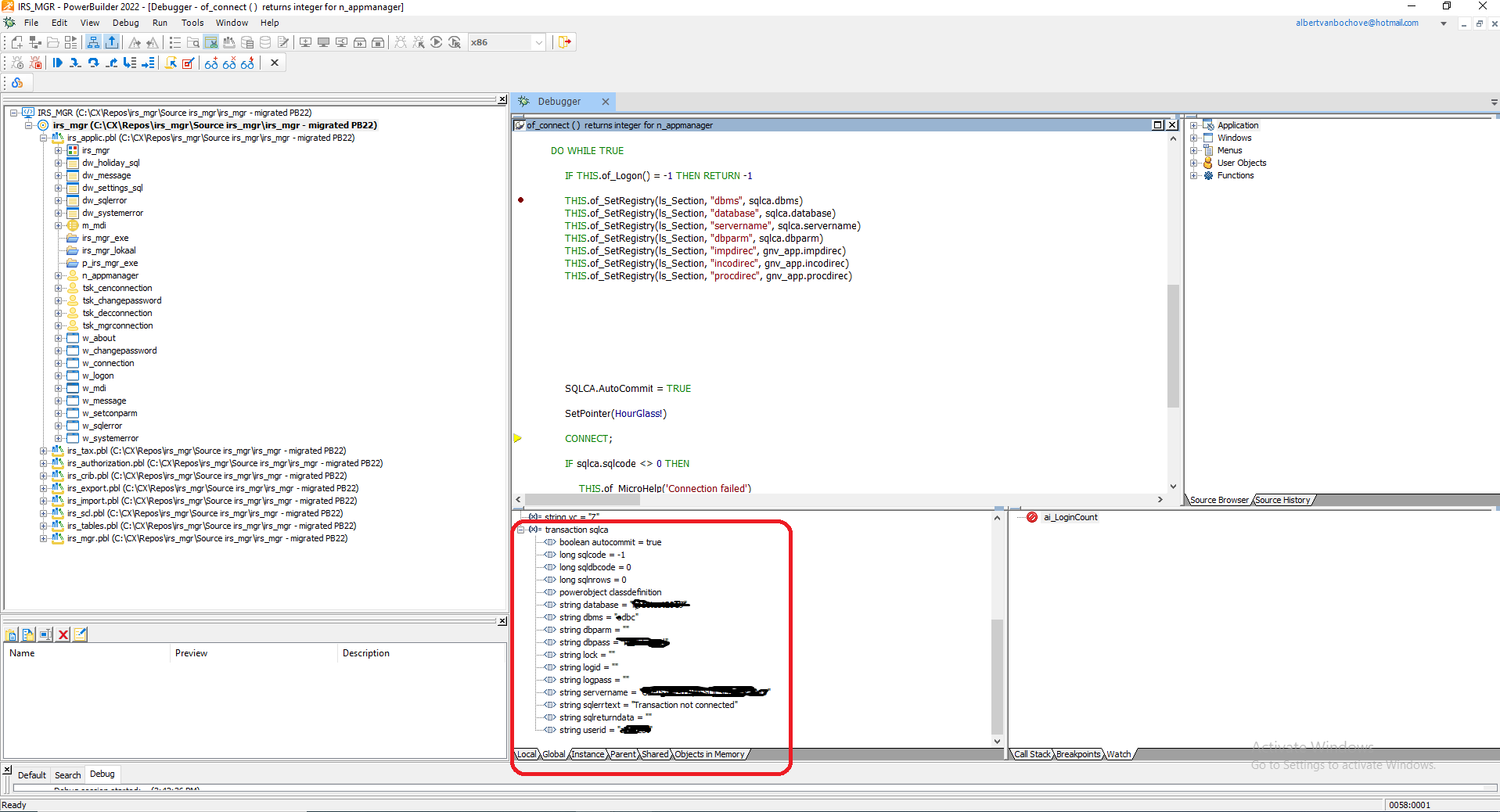Expand the irs_tax.pbl library node
The width and height of the screenshot is (1500, 812).
click(x=44, y=451)
